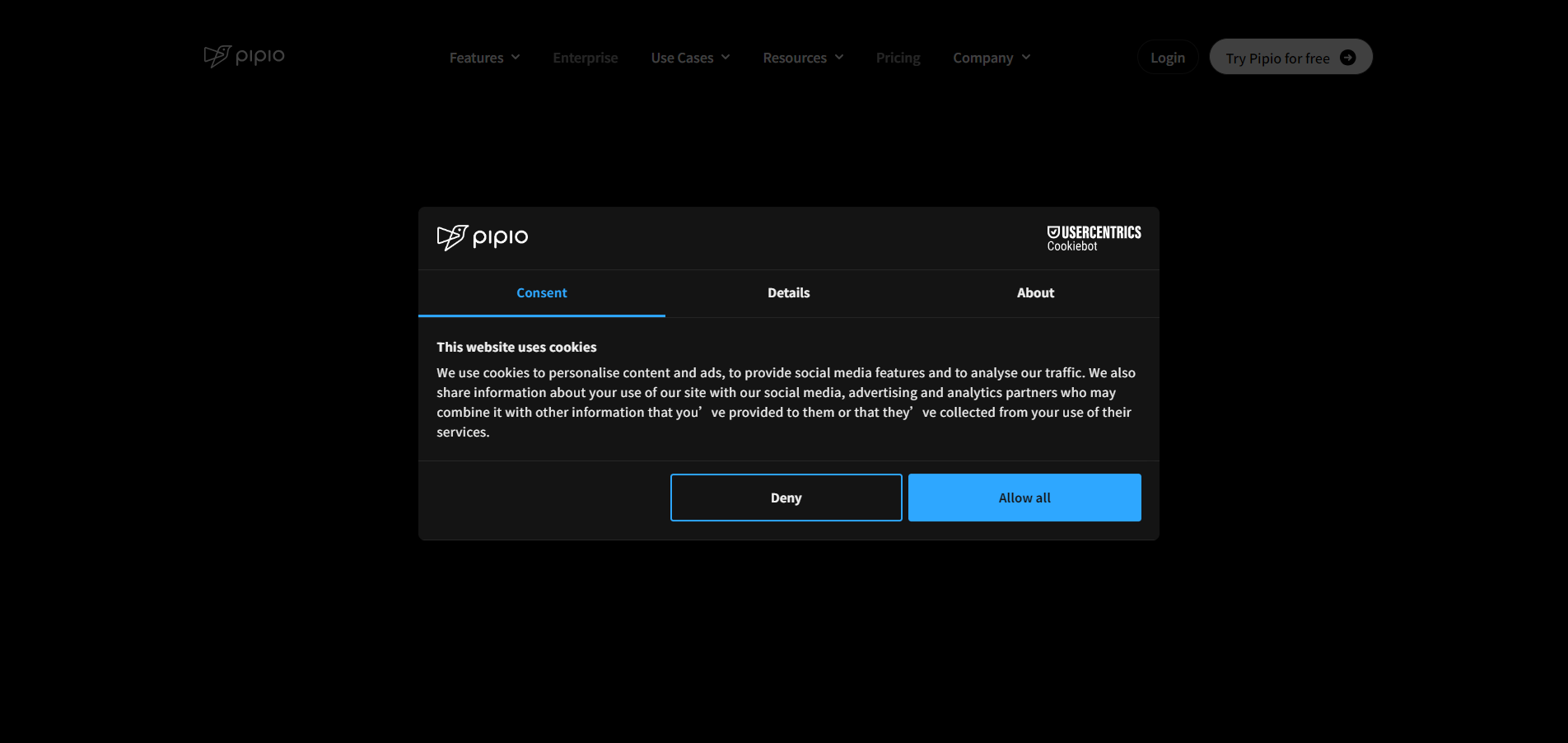The width and height of the screenshot is (1568, 743).
Task: Expand the Resources dropdown menu
Action: point(803,58)
